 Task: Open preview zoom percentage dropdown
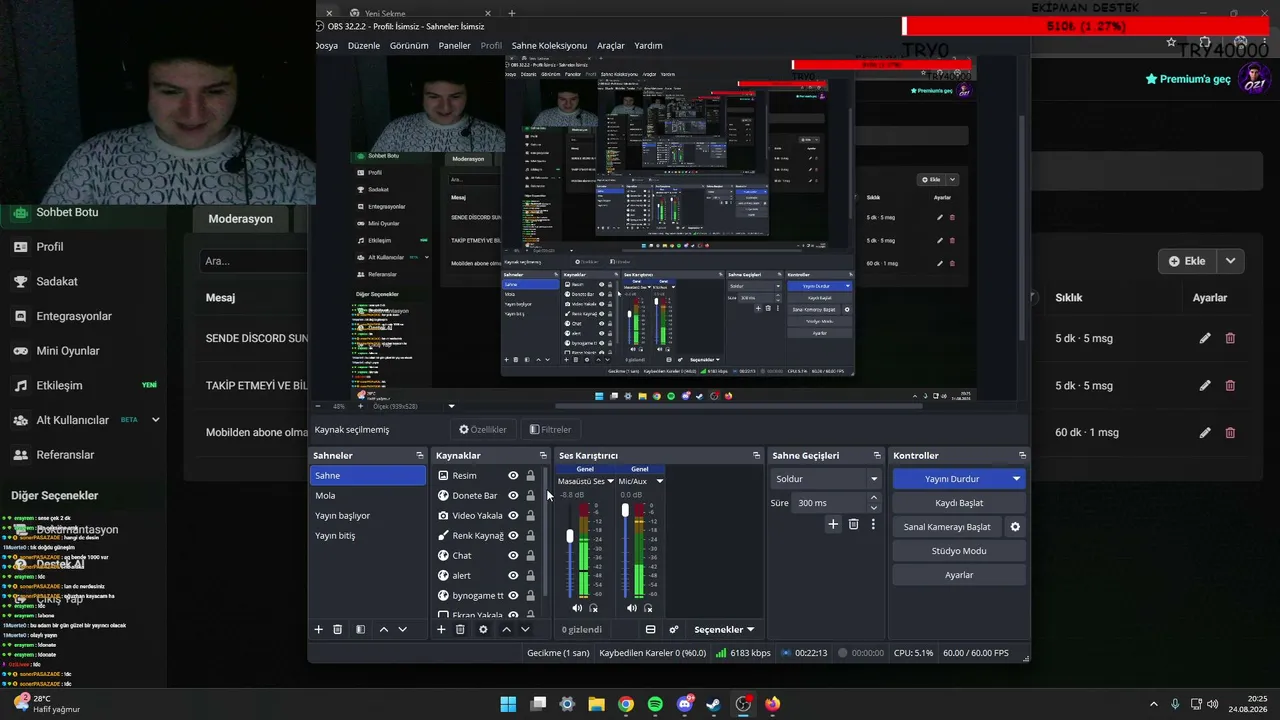(x=451, y=406)
